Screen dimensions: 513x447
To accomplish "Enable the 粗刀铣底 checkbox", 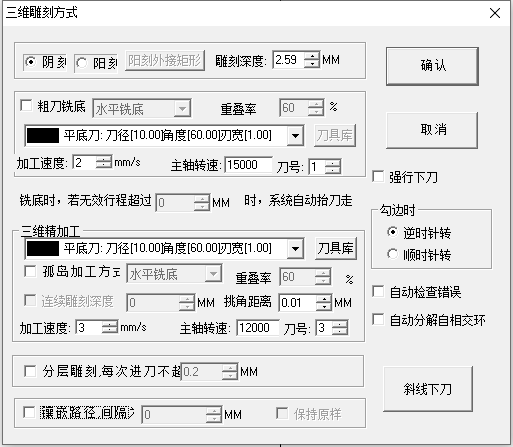I will coord(26,106).
